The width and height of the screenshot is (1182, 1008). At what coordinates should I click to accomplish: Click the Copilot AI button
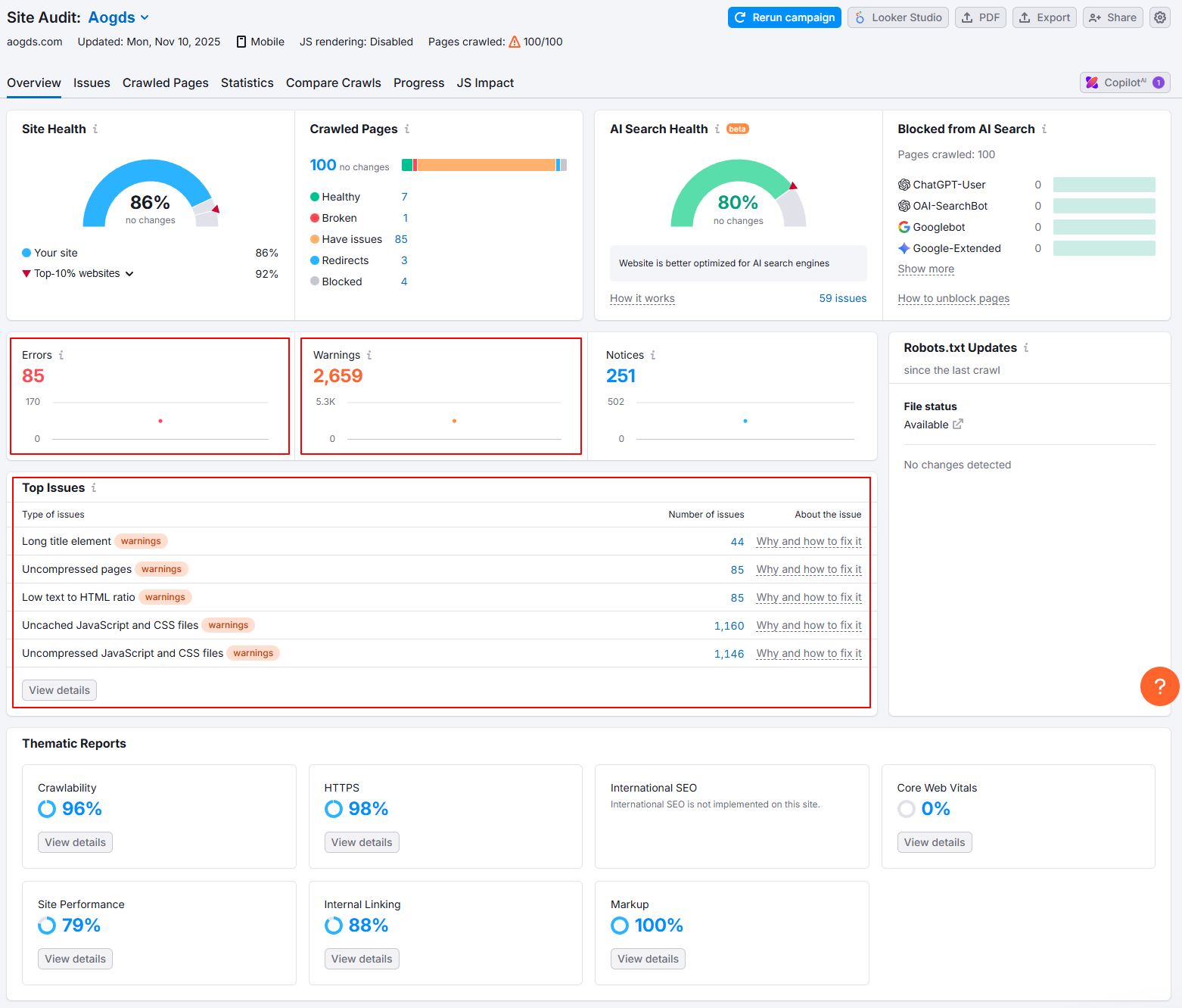pyautogui.click(x=1124, y=82)
